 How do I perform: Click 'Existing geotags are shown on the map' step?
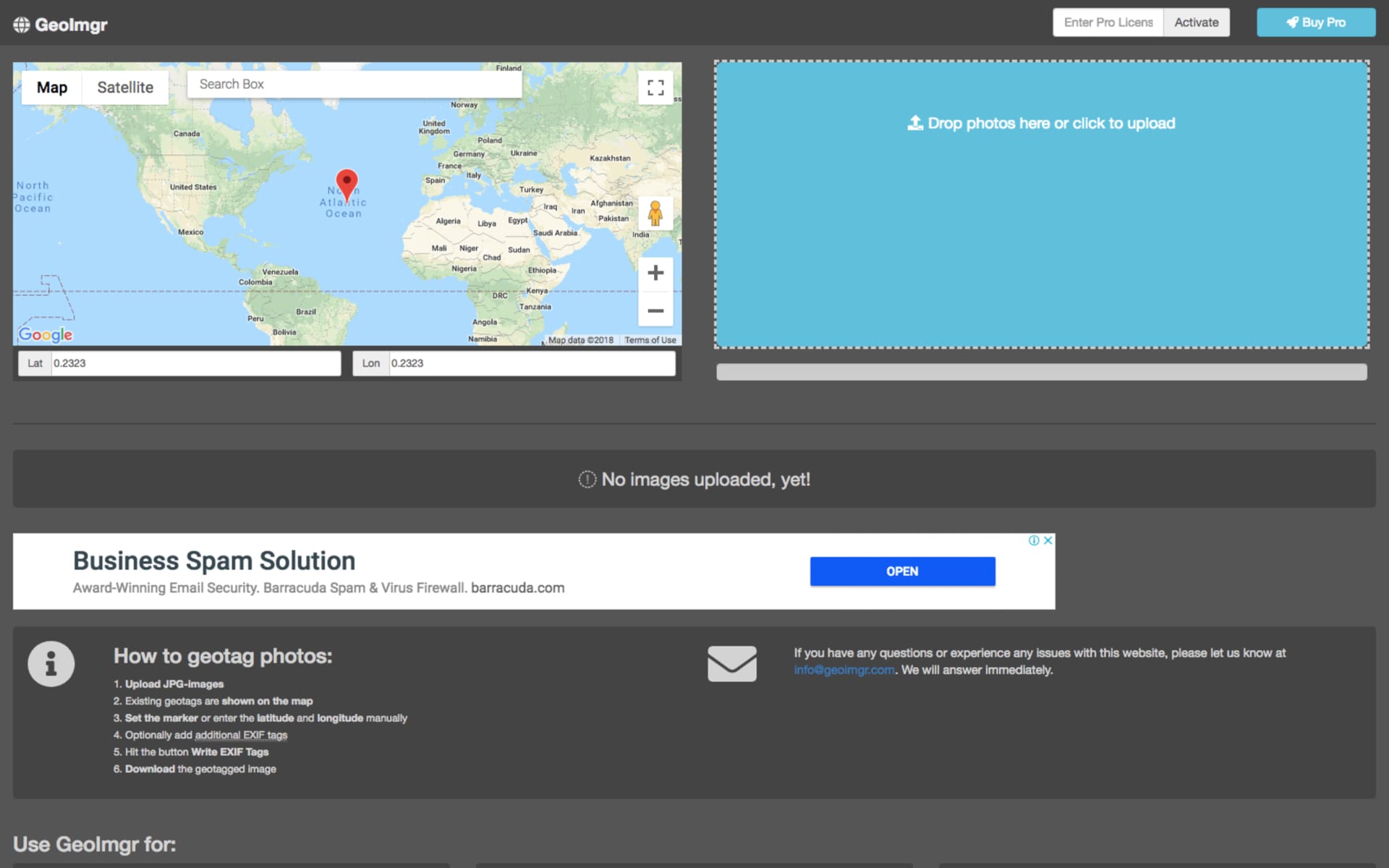pos(218,701)
